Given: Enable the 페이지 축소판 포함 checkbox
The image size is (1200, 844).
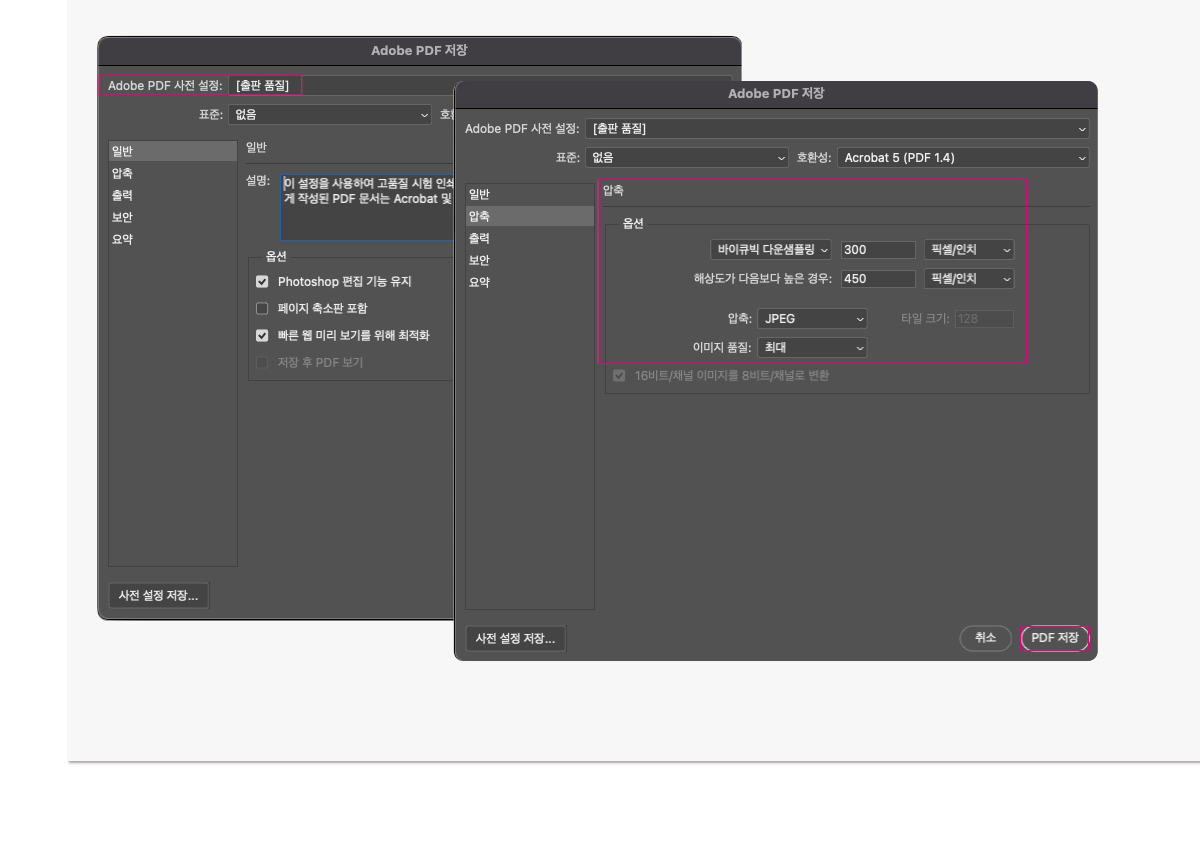Looking at the screenshot, I should click(263, 309).
